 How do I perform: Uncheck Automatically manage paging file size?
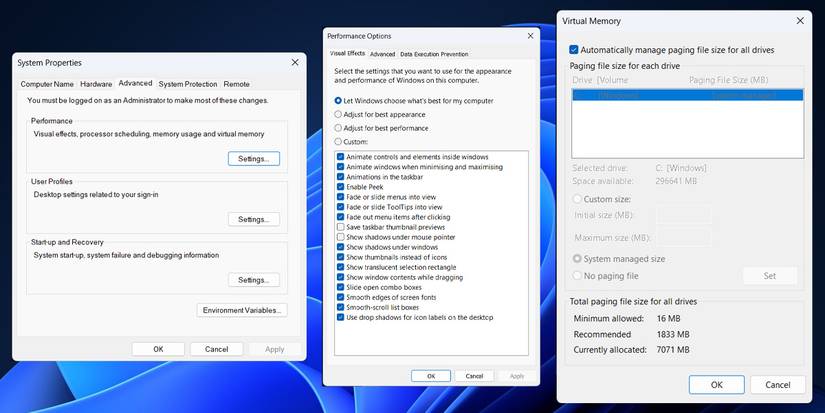(574, 50)
